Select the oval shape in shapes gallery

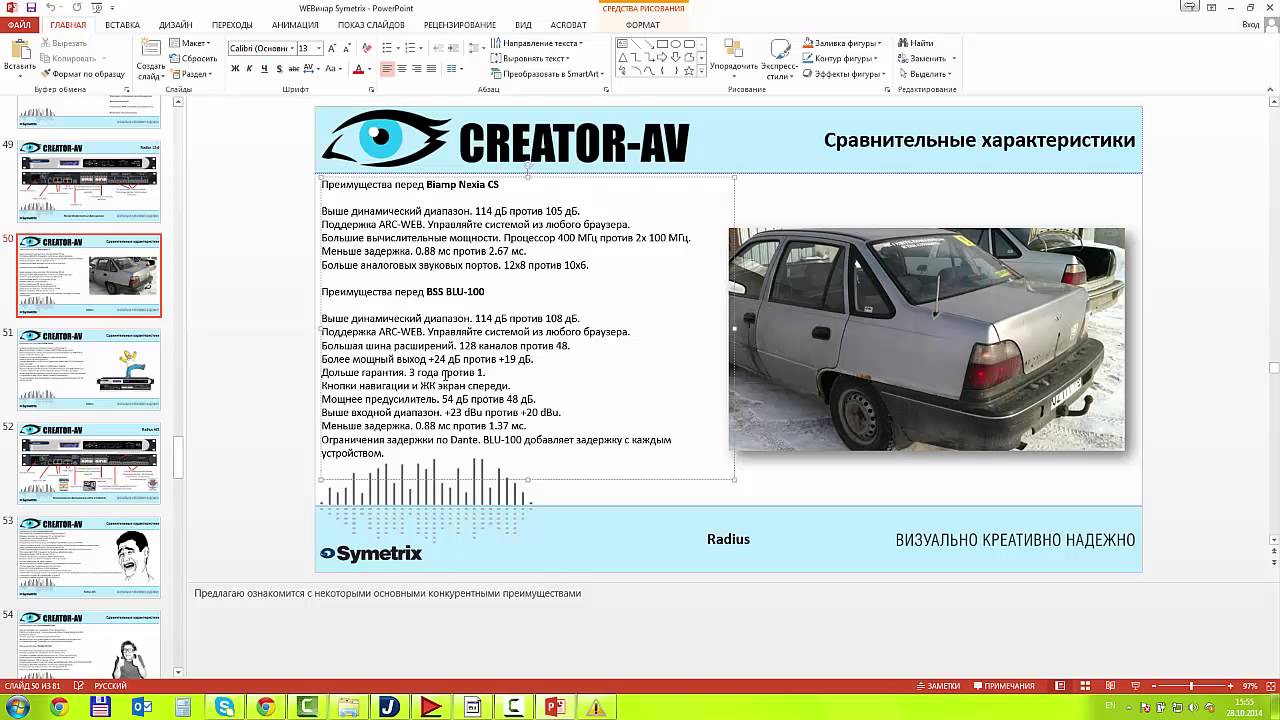click(676, 45)
